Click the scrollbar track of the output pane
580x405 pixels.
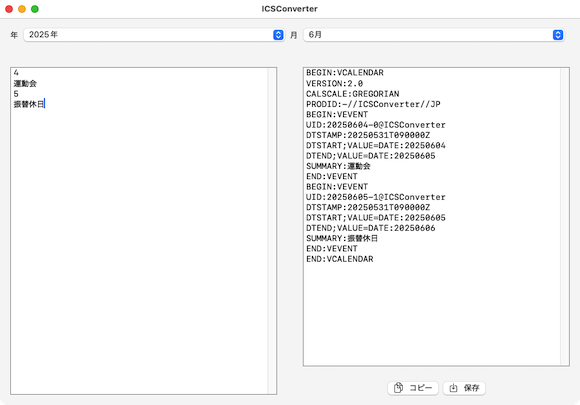pyautogui.click(x=564, y=217)
